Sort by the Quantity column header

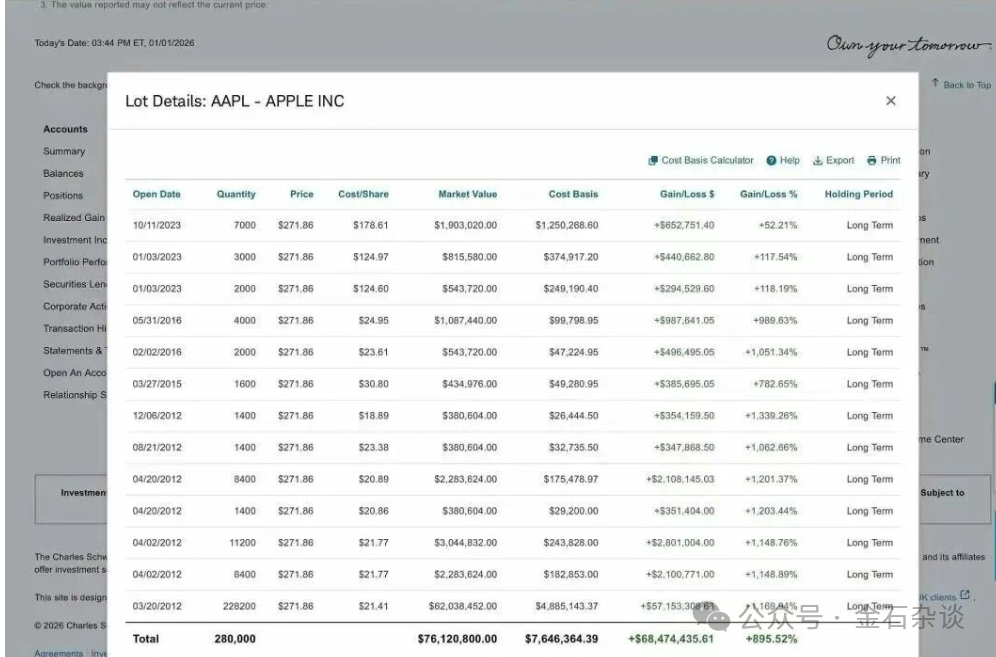[x=236, y=194]
